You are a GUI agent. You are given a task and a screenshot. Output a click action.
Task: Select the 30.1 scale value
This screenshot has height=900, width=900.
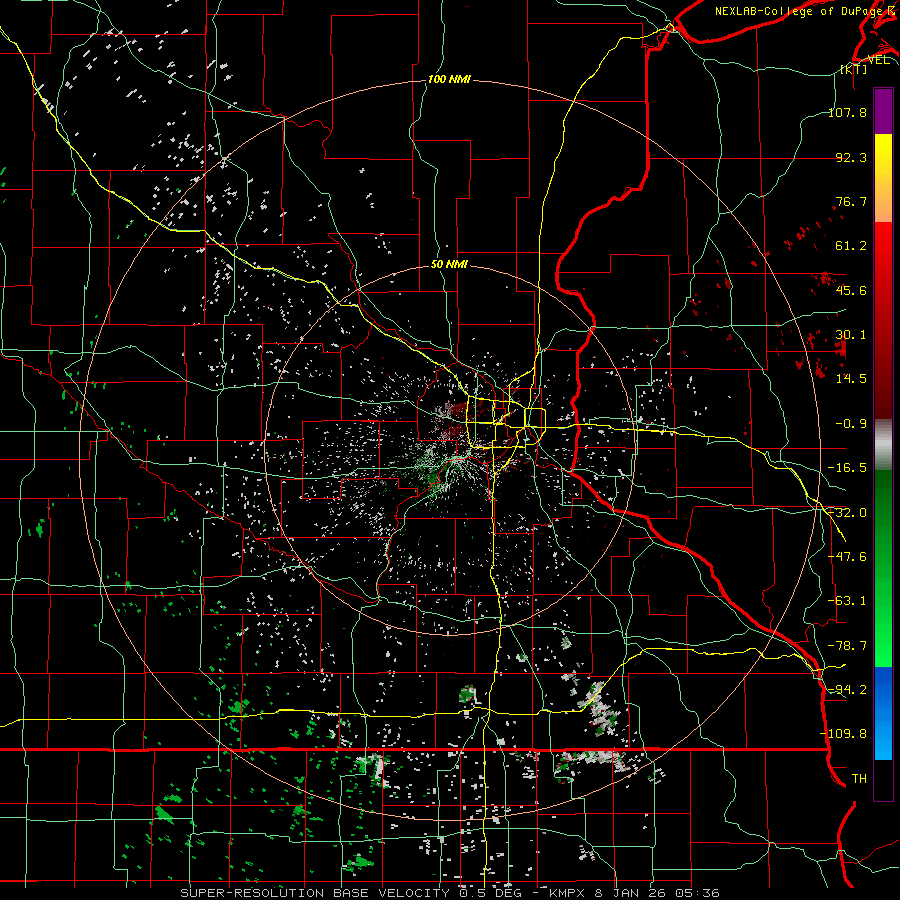(851, 335)
